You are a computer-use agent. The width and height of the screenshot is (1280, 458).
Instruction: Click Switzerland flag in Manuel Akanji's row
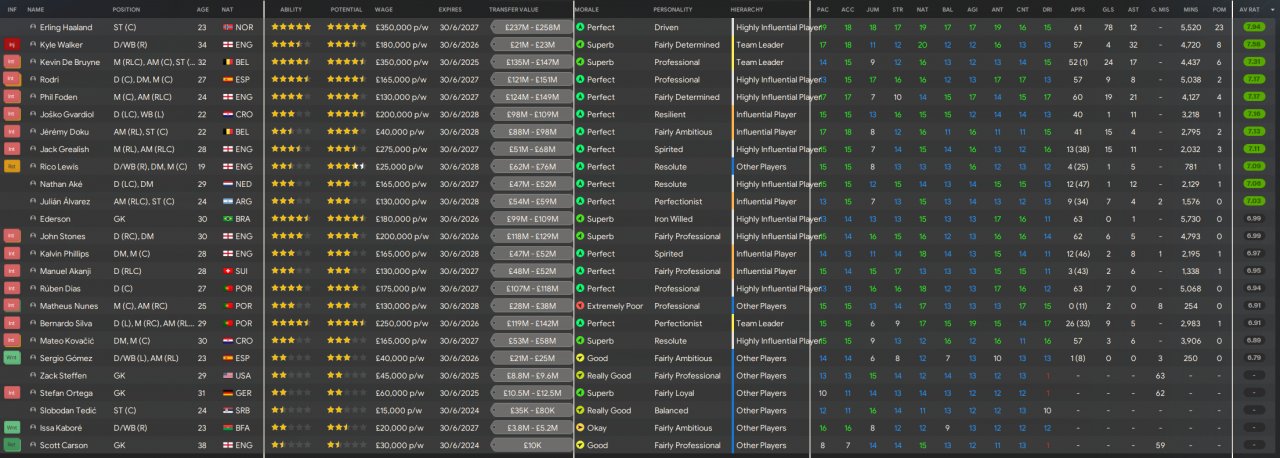pos(228,271)
